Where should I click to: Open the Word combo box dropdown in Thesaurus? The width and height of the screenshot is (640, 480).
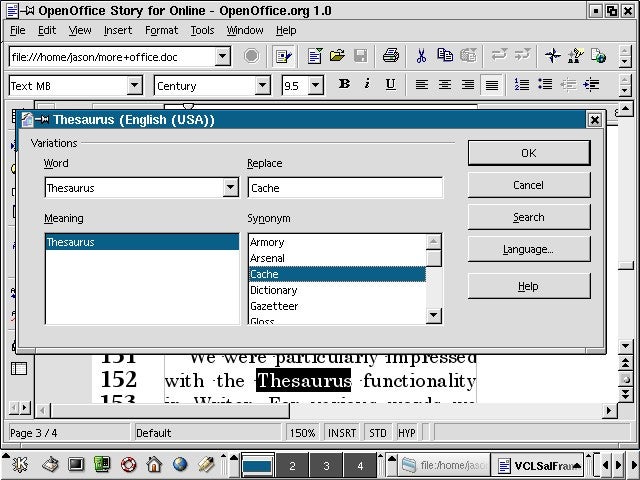[231, 187]
